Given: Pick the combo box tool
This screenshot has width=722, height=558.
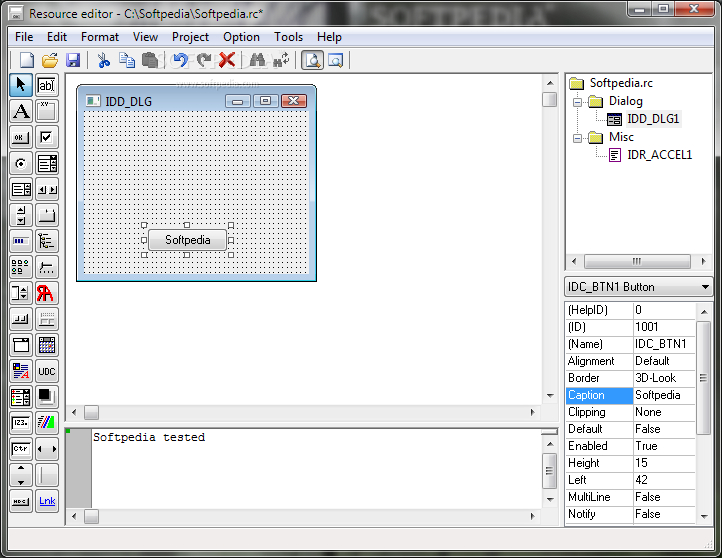Looking at the screenshot, I should click(x=47, y=163).
